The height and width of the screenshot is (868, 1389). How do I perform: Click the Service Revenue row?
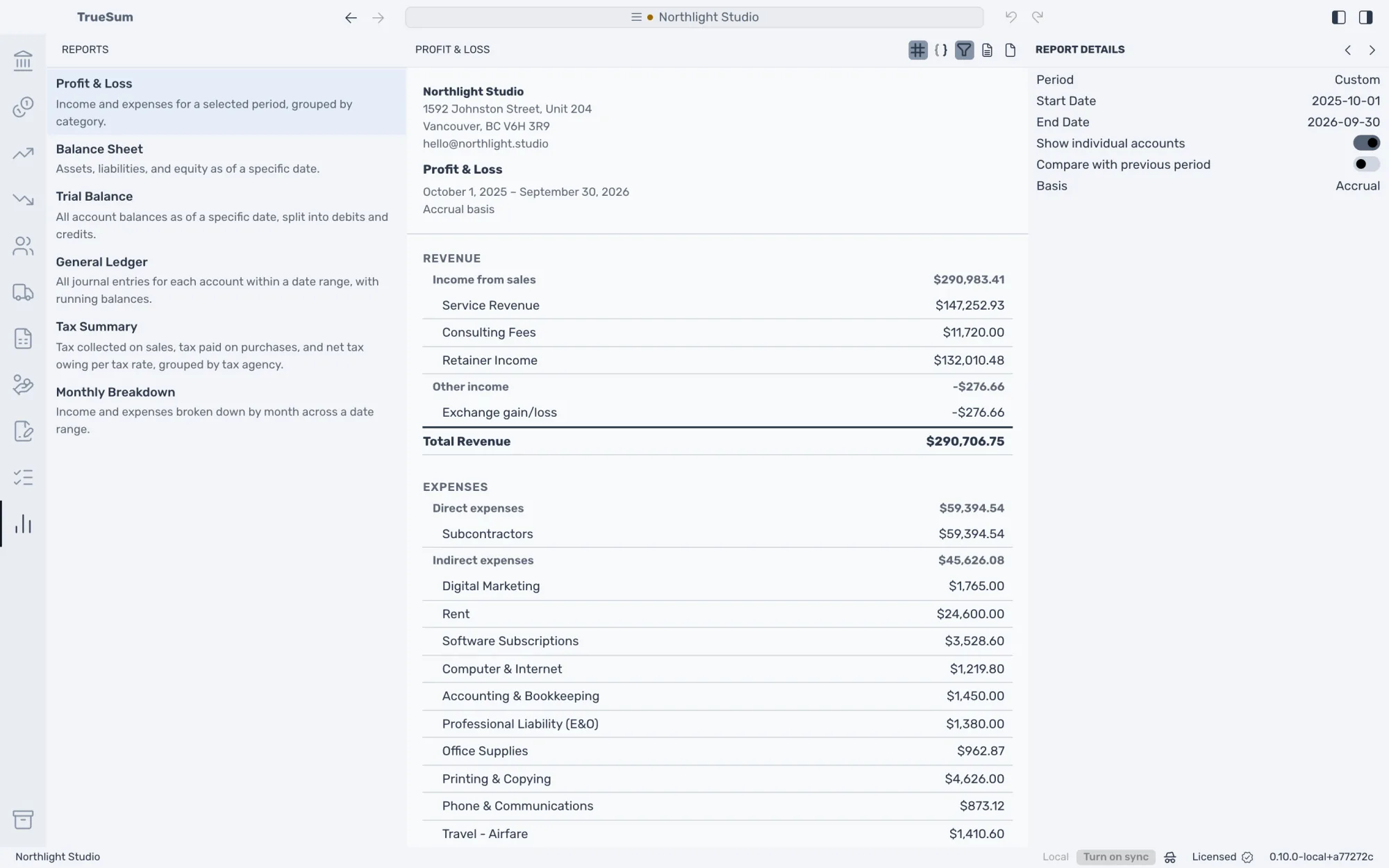[x=717, y=306]
